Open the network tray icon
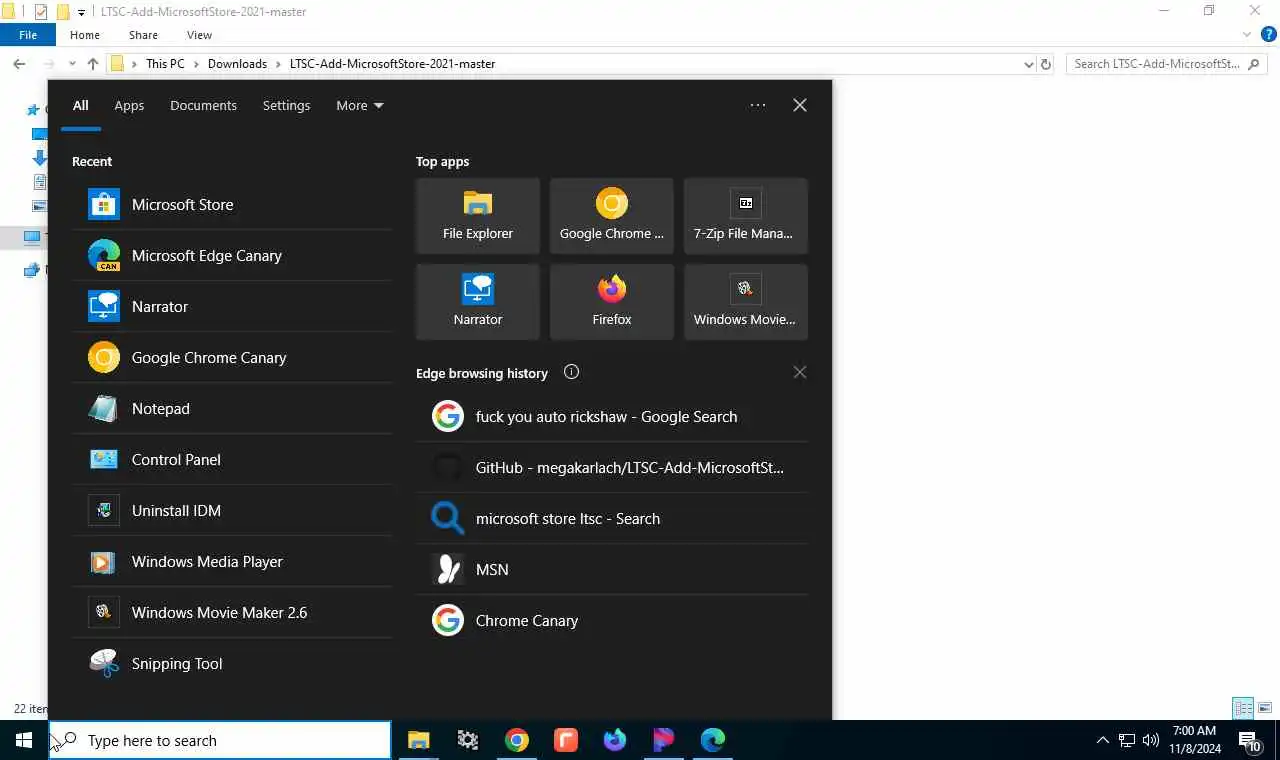1280x760 pixels. [x=1127, y=740]
